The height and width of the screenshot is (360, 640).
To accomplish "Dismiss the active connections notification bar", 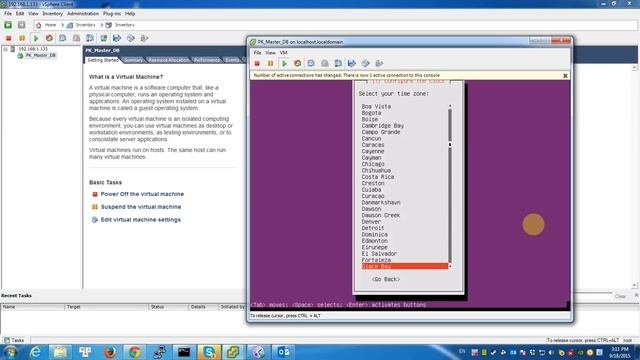I will coord(565,76).
